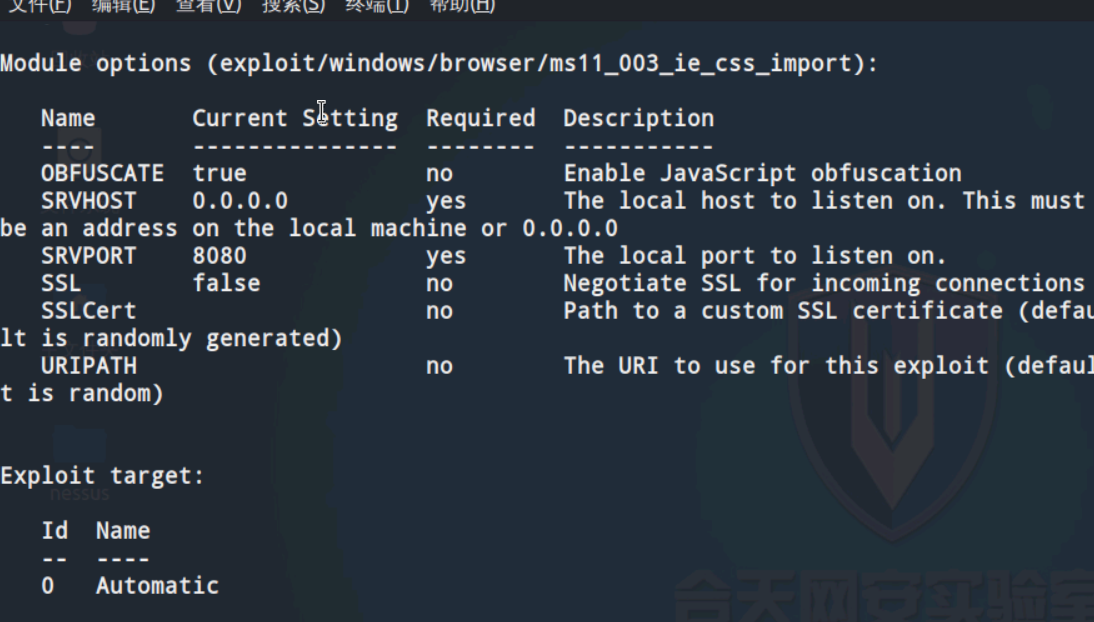Click the OBFUSCATE value true

pyautogui.click(x=220, y=173)
